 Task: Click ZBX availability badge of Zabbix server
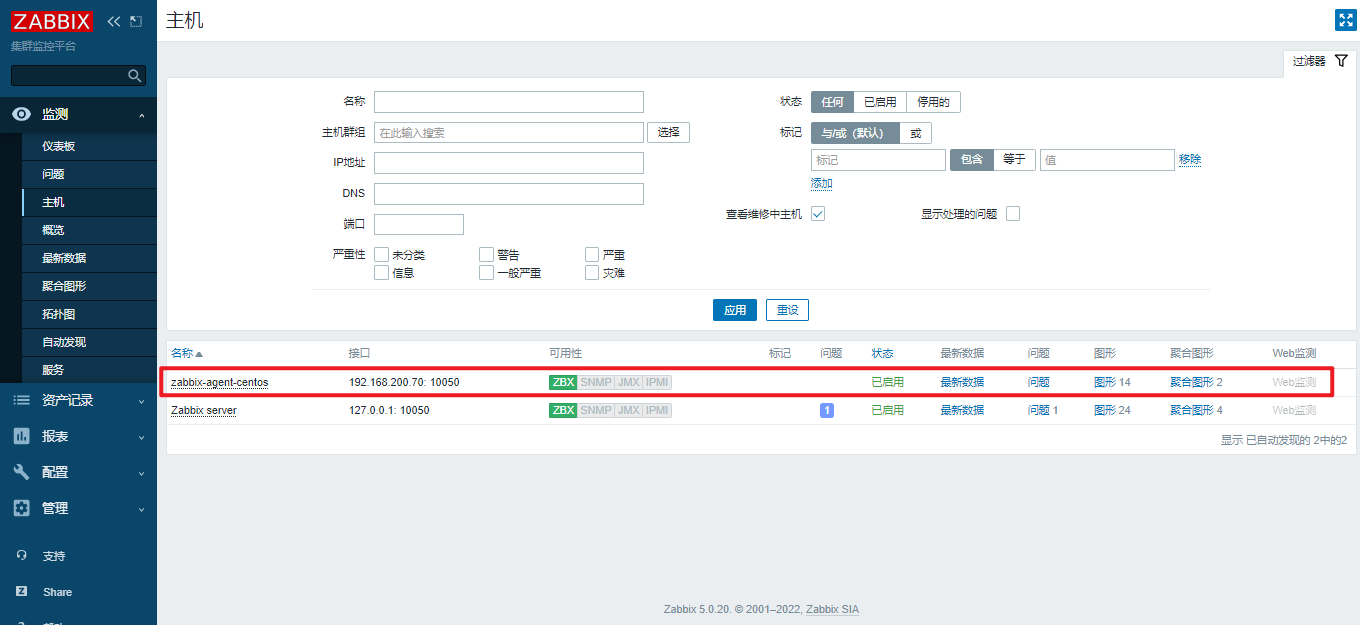tap(563, 410)
